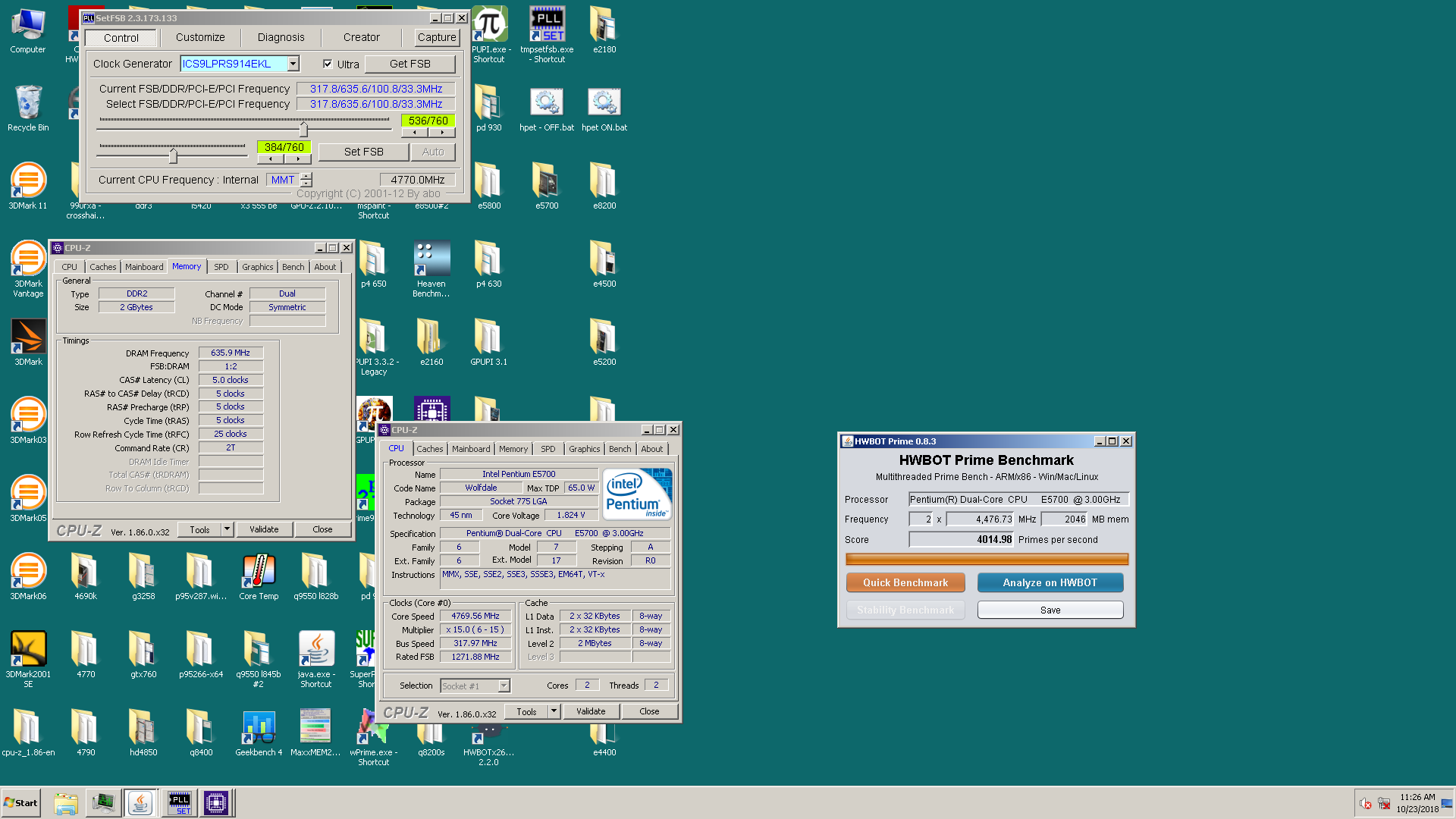Click the 384/760 slider thumb

[x=173, y=155]
